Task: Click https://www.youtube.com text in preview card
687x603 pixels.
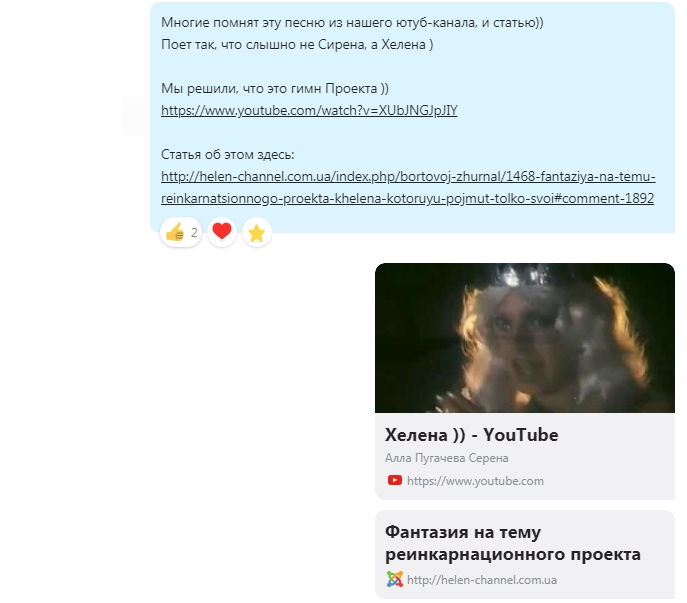Action: 475,481
